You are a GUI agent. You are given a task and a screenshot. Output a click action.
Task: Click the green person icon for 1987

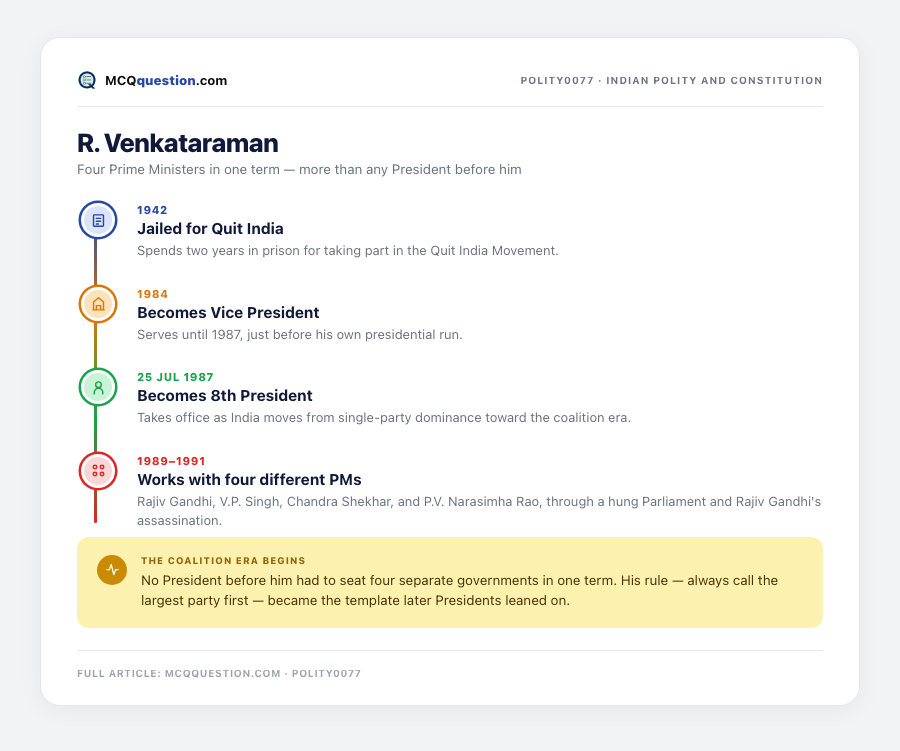[x=98, y=387]
